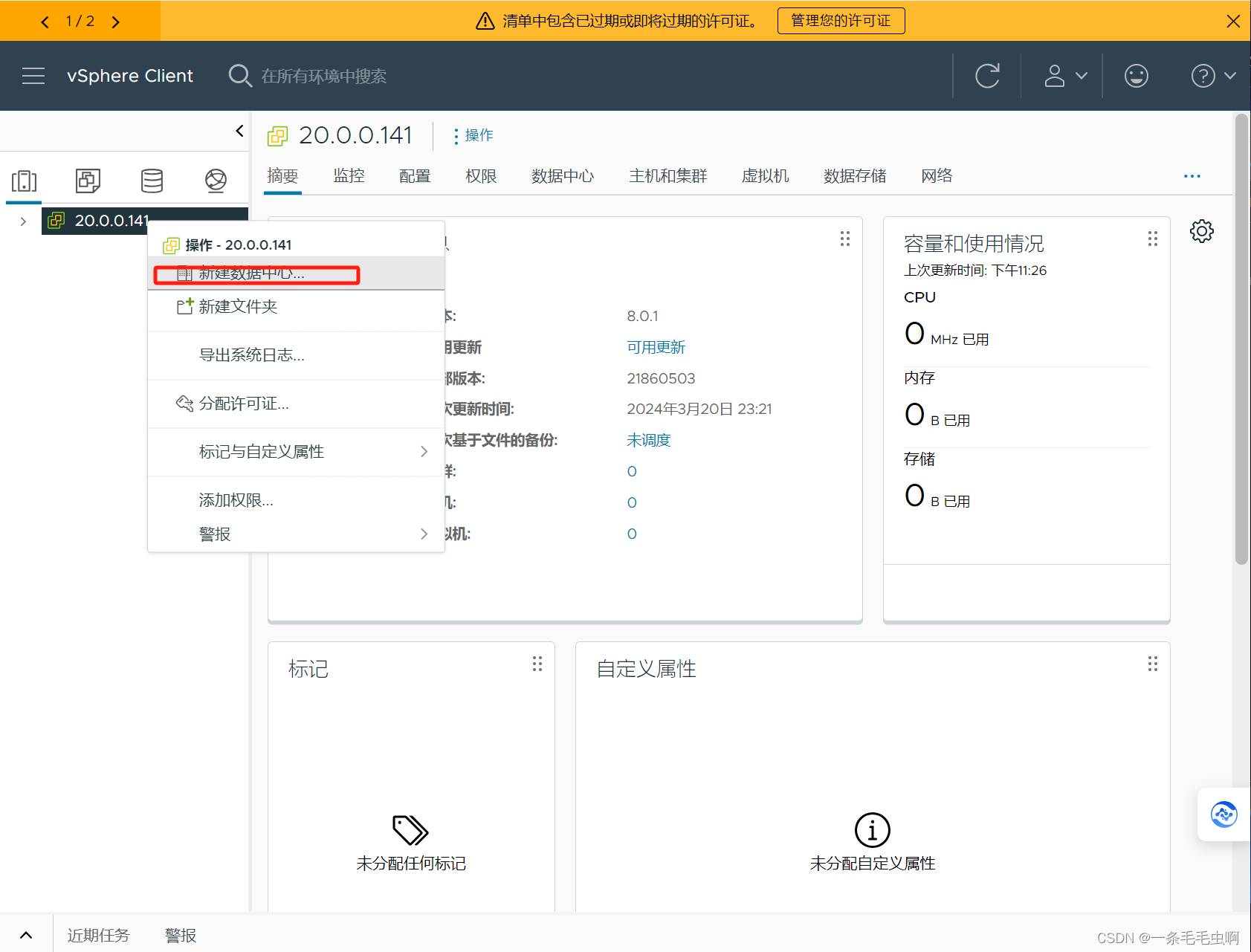Click the refresh icon in header

click(986, 76)
